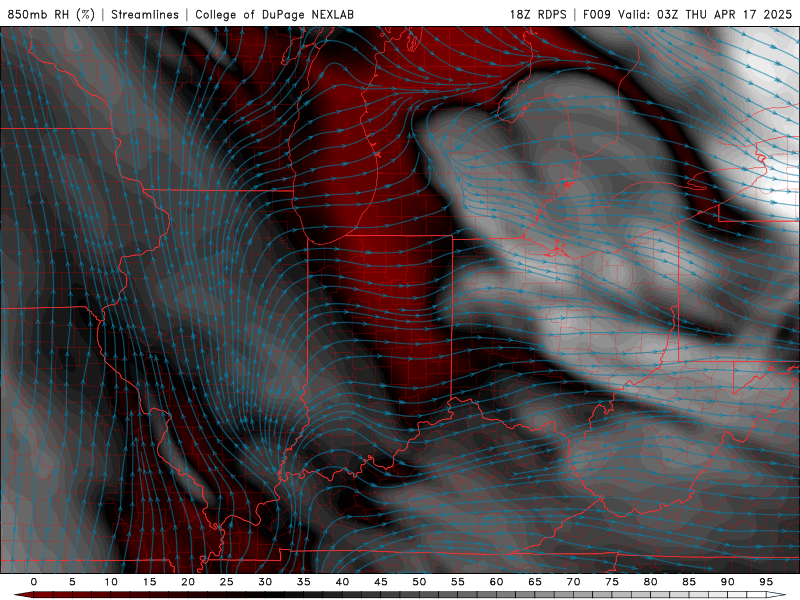
Task: Click the "850mb RH (%)" title text
Action: (51, 14)
